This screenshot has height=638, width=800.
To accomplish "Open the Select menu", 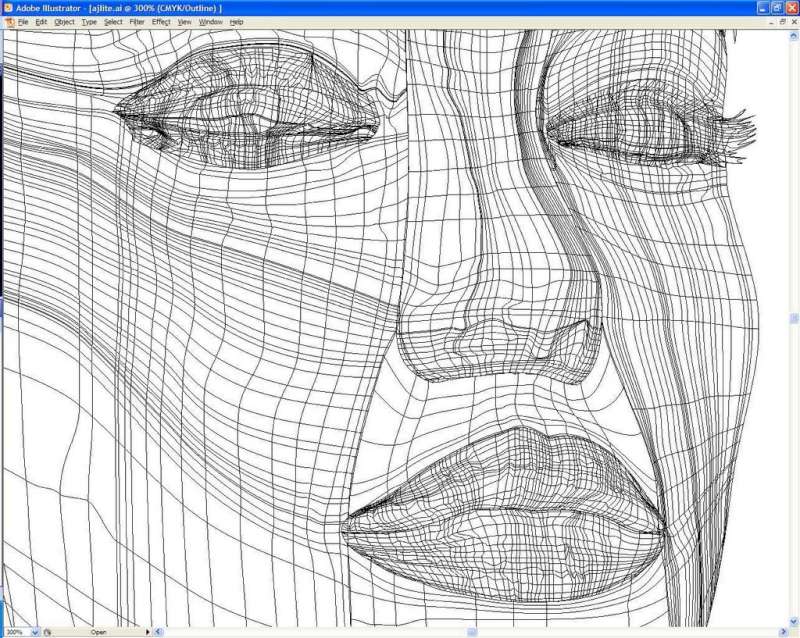I will tap(114, 21).
